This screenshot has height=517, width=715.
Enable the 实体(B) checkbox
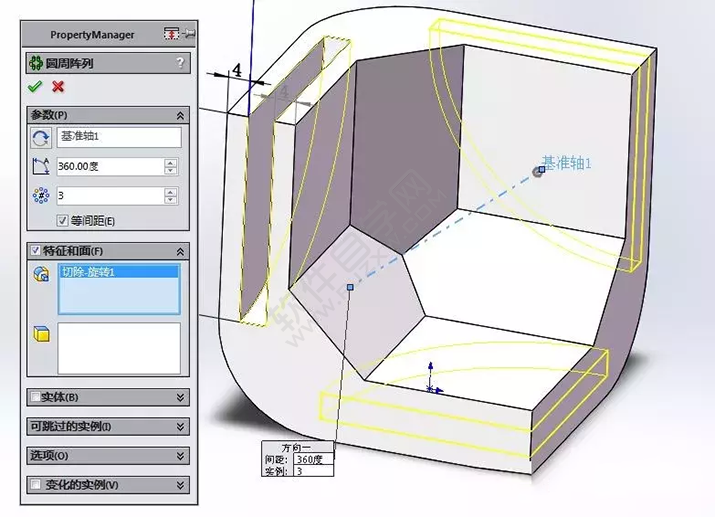35,397
